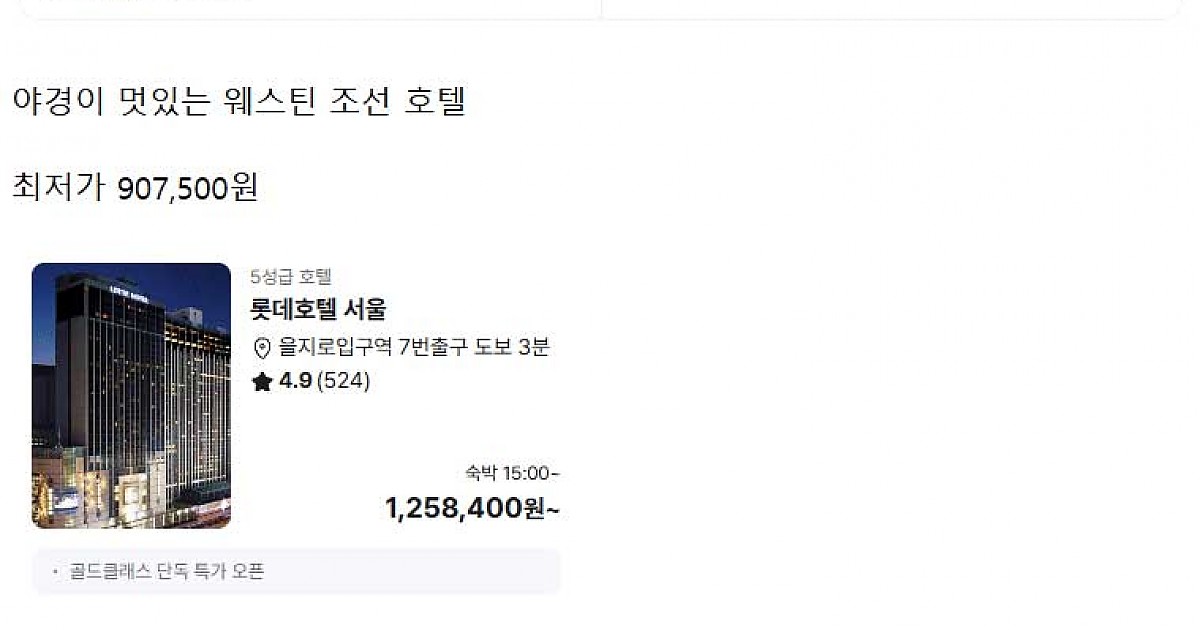Click the rooftop sign in the hotel photo
This screenshot has height=630, width=1200.
tap(124, 289)
